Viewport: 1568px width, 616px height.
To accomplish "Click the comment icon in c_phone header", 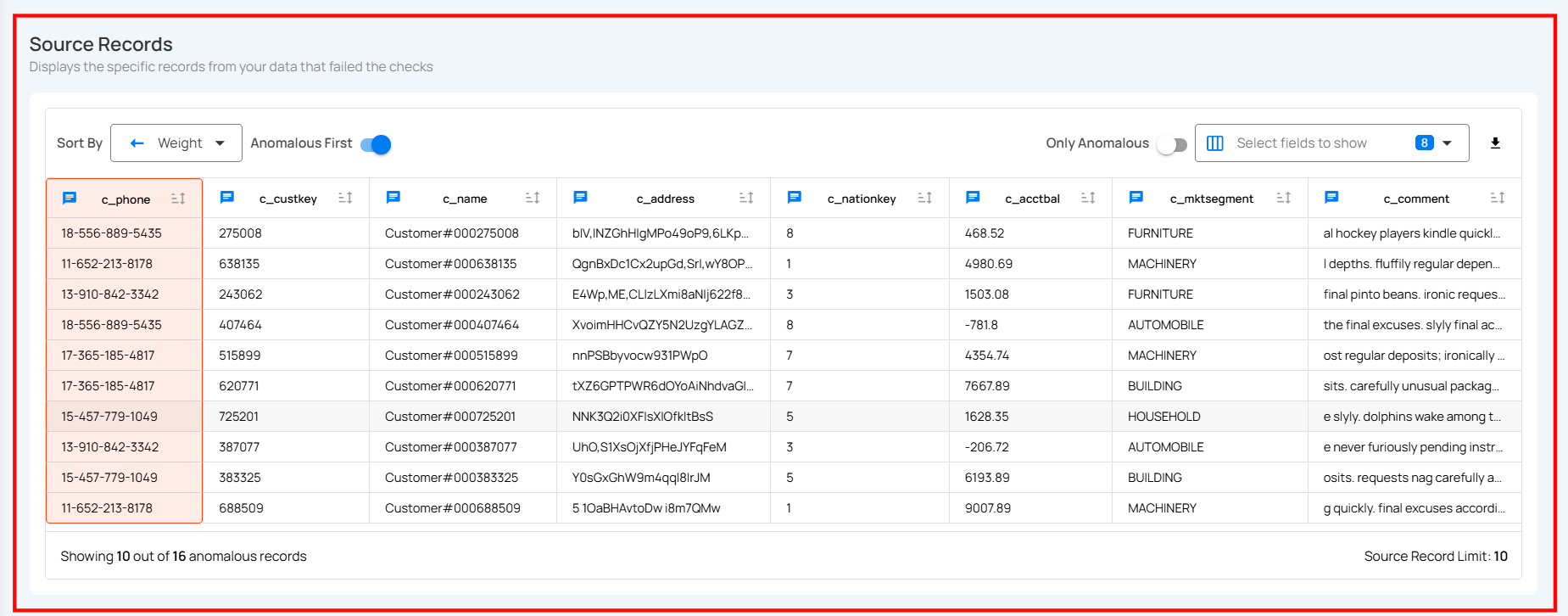I will (x=70, y=199).
